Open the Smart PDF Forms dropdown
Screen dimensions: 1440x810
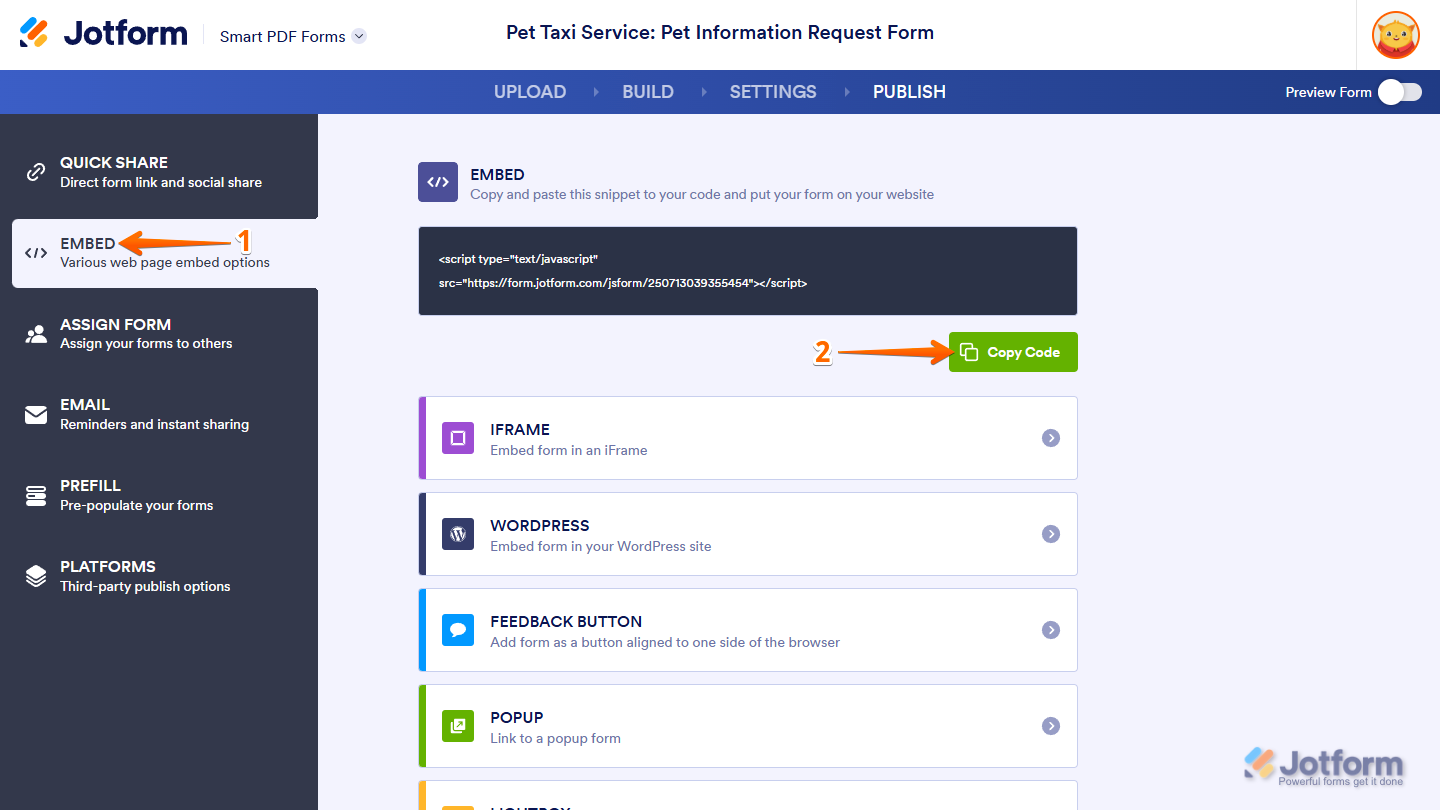point(359,36)
